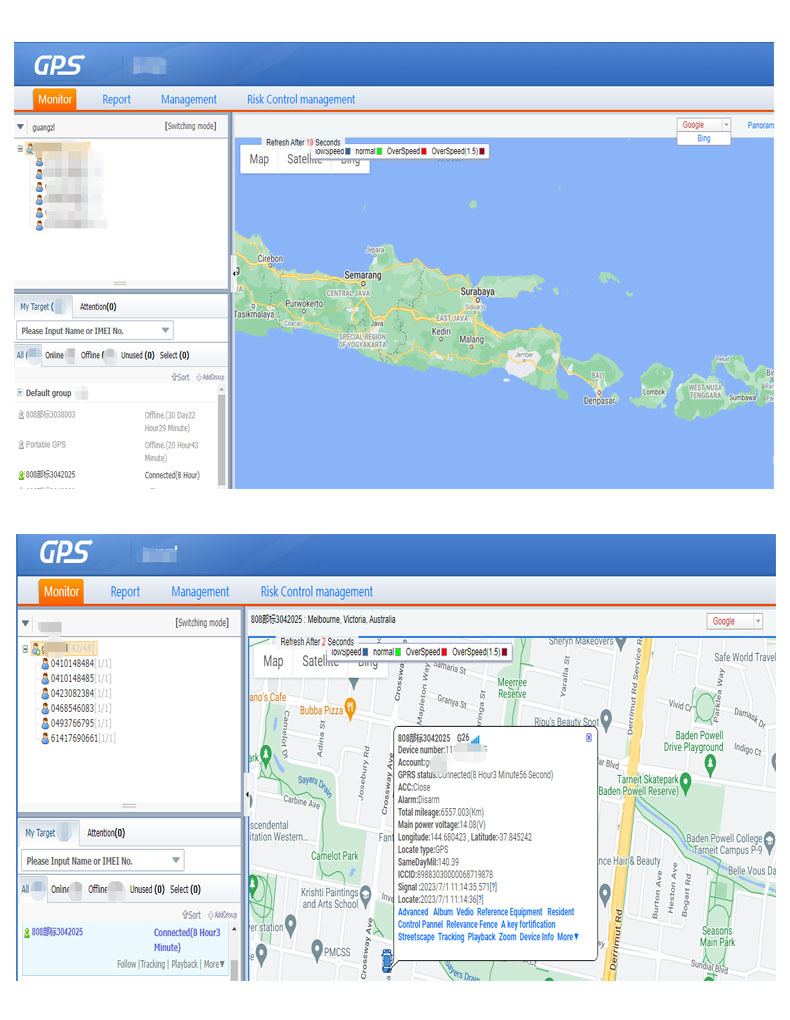The height and width of the screenshot is (1020, 790).
Task: Collapse the Default group expander
Action: point(20,393)
